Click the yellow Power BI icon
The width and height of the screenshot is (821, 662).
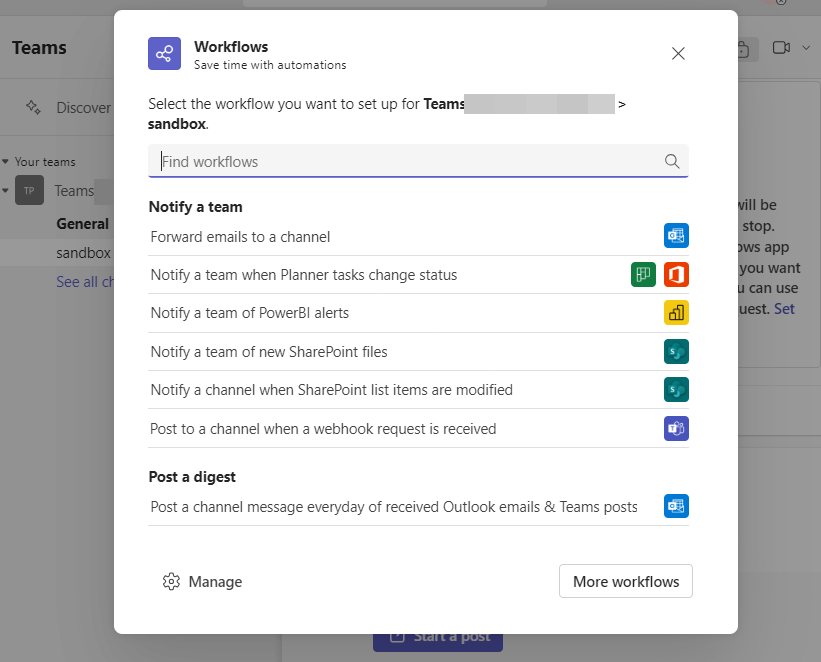pyautogui.click(x=676, y=313)
